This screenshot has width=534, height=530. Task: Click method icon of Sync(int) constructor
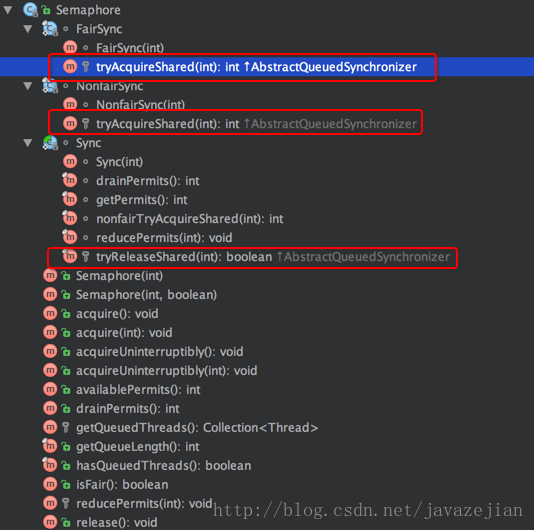(70, 161)
